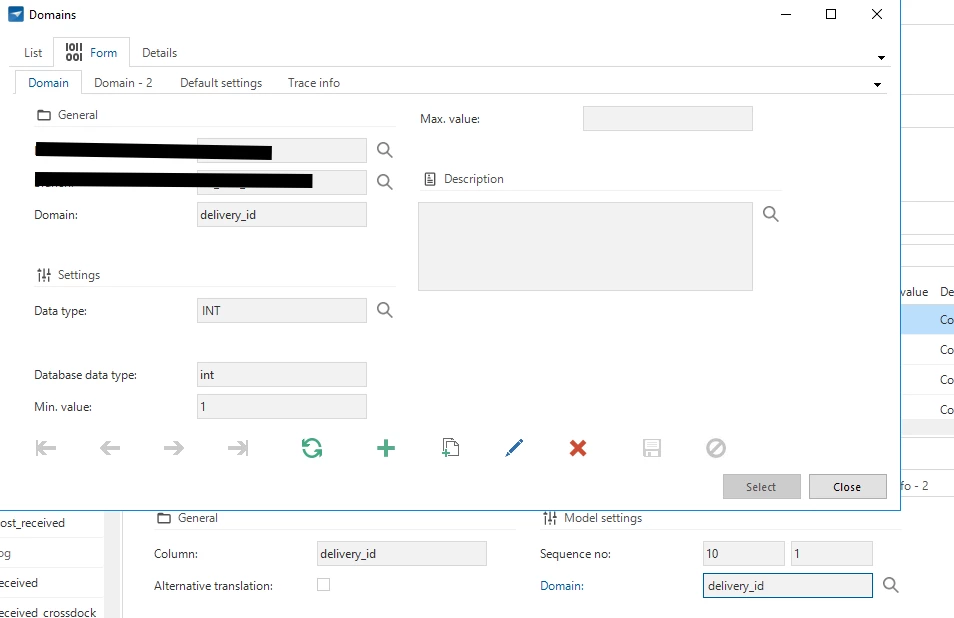Open the Domain - 2 tab
Screen dimensions: 954x618
click(x=123, y=83)
